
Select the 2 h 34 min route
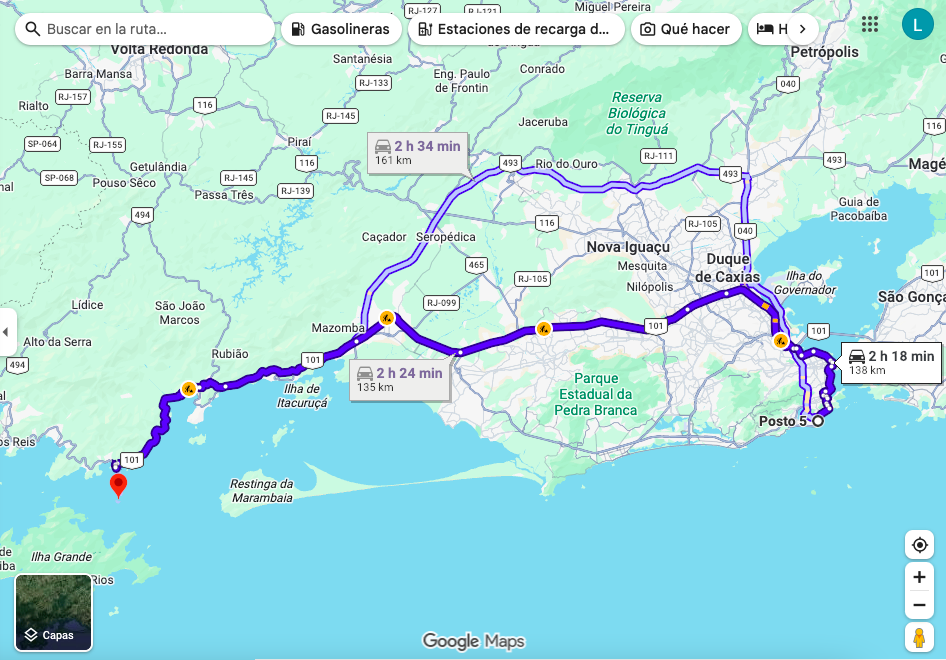pos(417,153)
